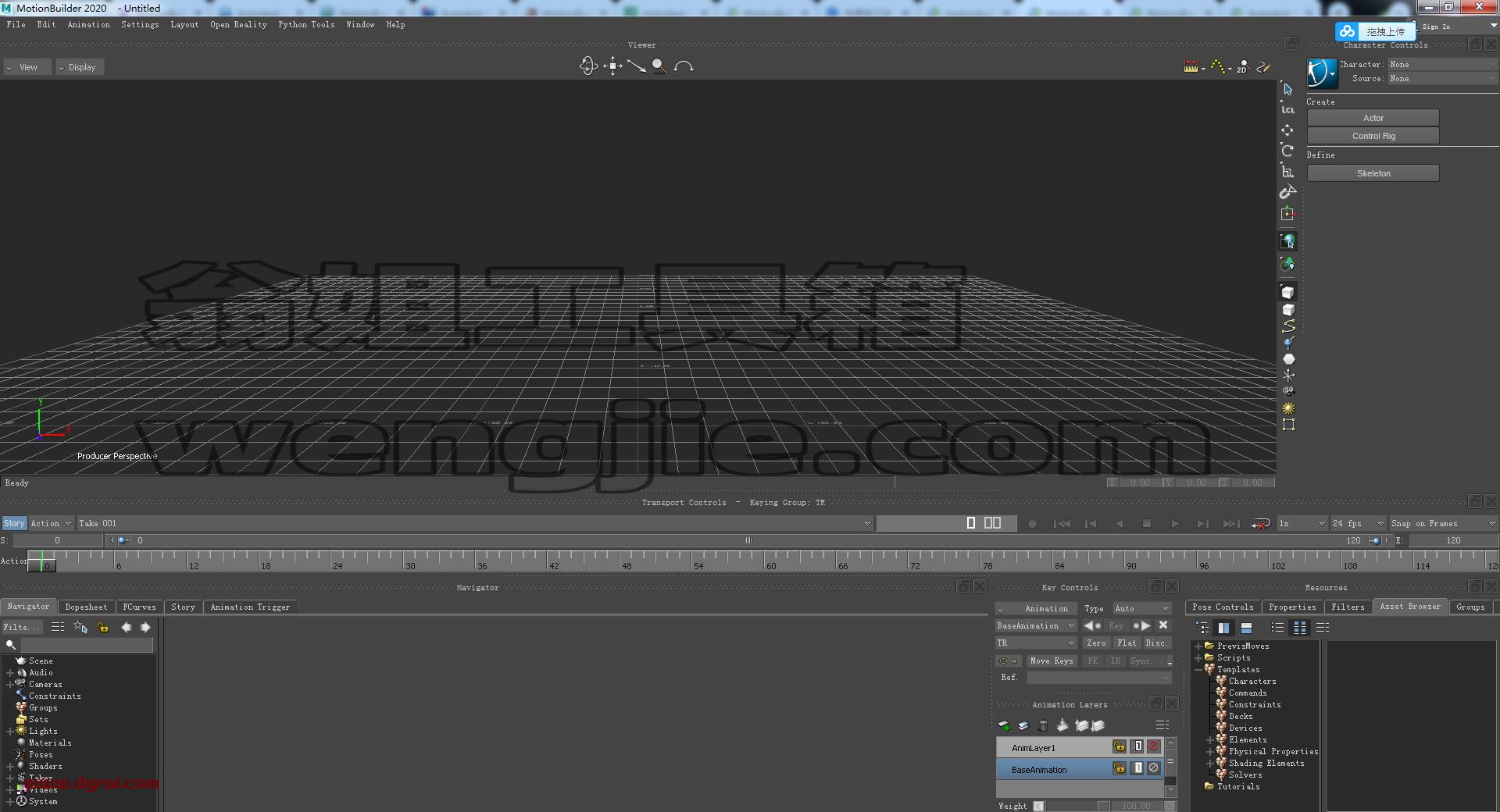This screenshot has width=1500, height=812.
Task: Add a new animation layer
Action: [1005, 725]
